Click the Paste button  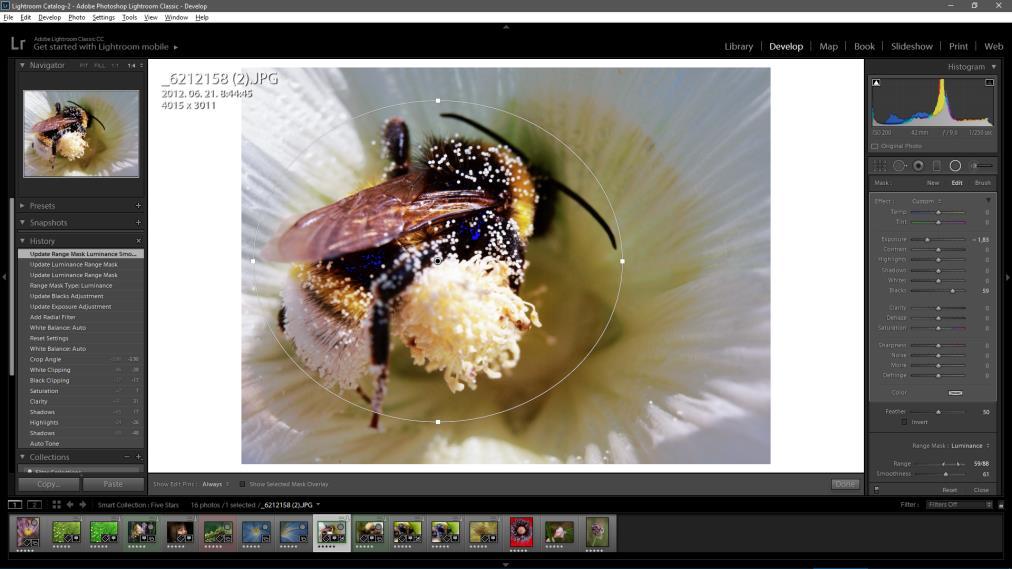113,484
